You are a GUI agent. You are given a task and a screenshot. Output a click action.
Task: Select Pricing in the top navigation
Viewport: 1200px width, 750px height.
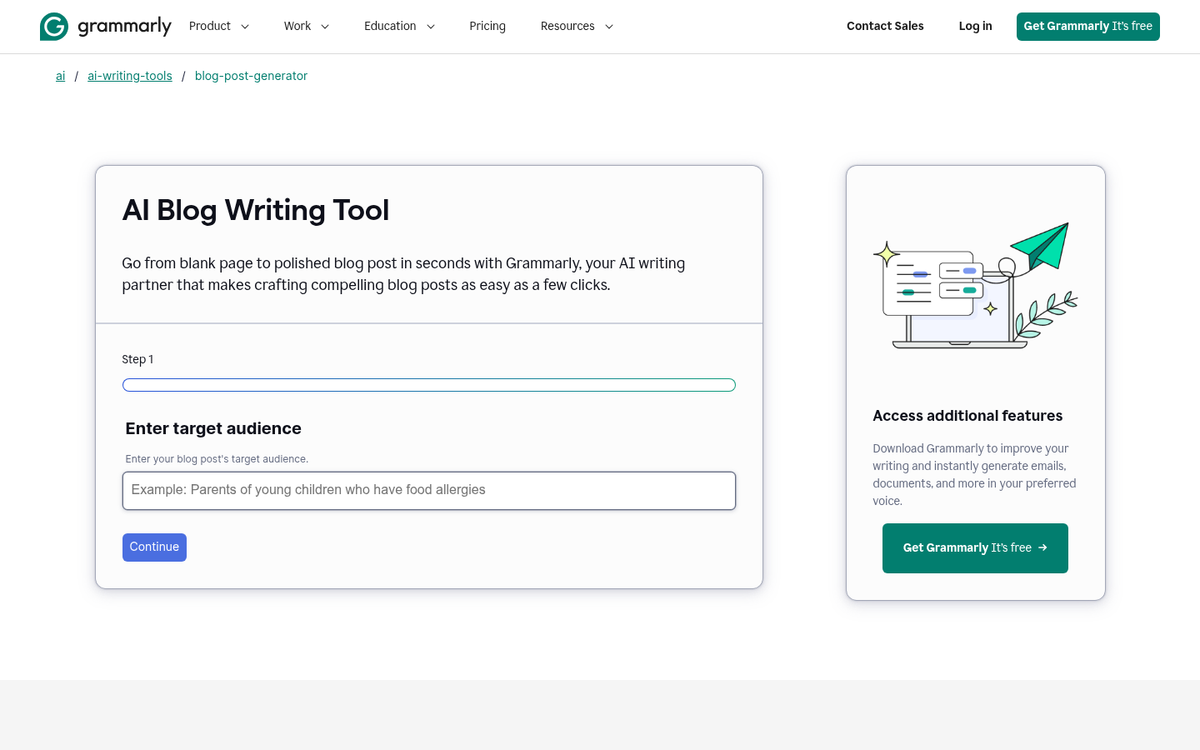point(487,26)
